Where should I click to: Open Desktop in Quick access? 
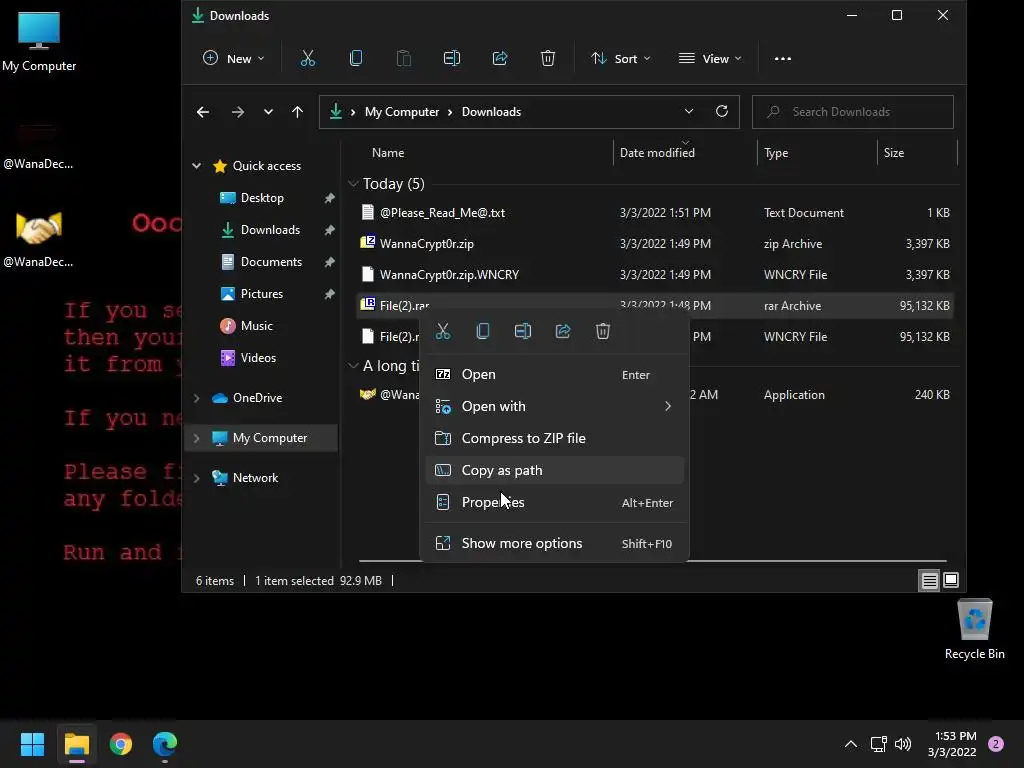262,198
